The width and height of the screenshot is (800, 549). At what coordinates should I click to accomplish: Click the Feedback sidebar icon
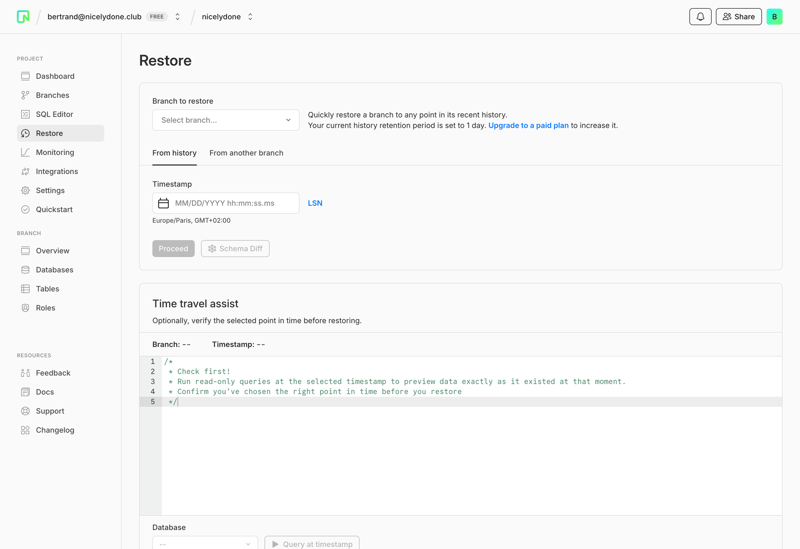[x=25, y=373]
